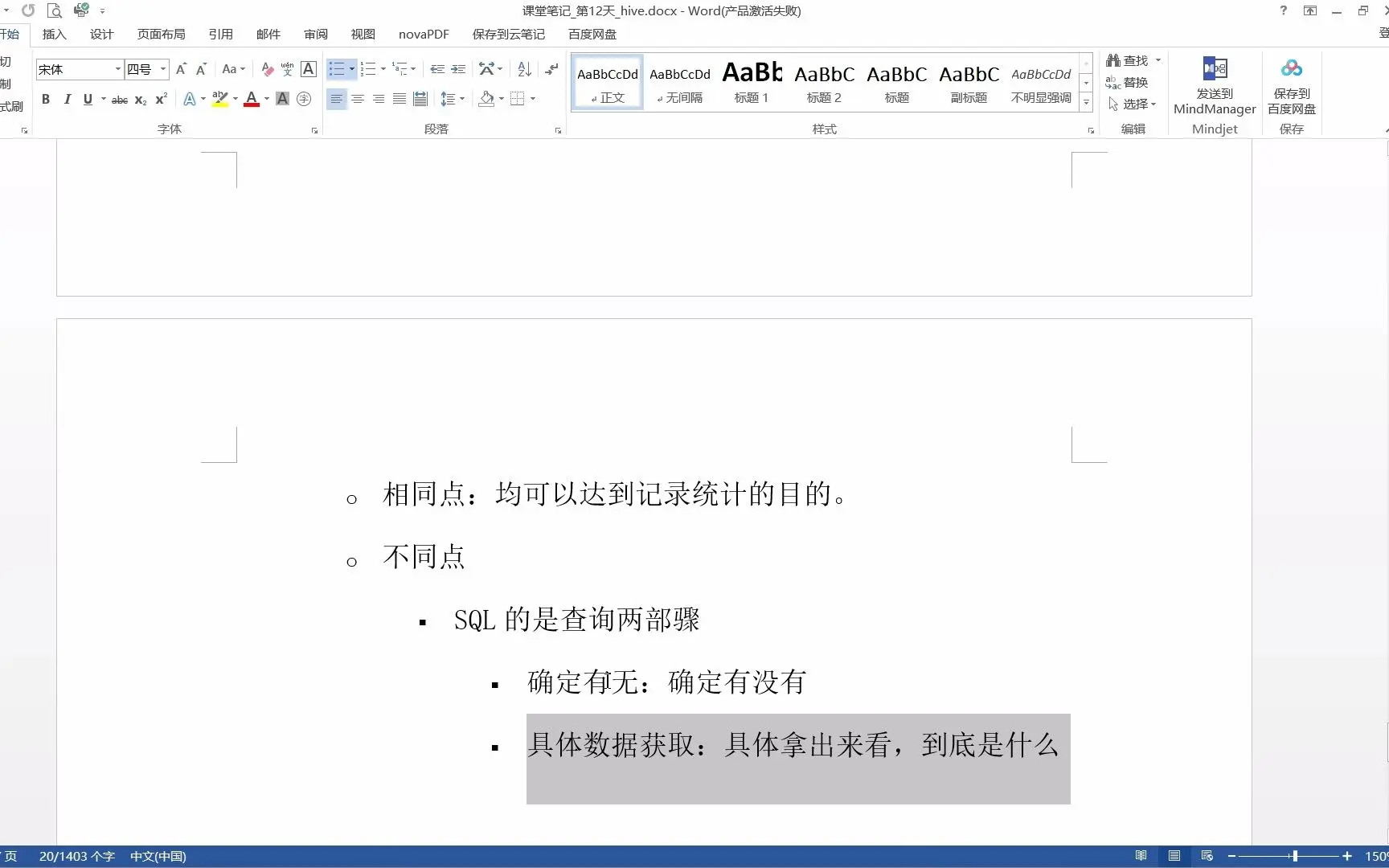Increase font size with grow font icon
Screen dimensions: 1389x868
[181, 69]
